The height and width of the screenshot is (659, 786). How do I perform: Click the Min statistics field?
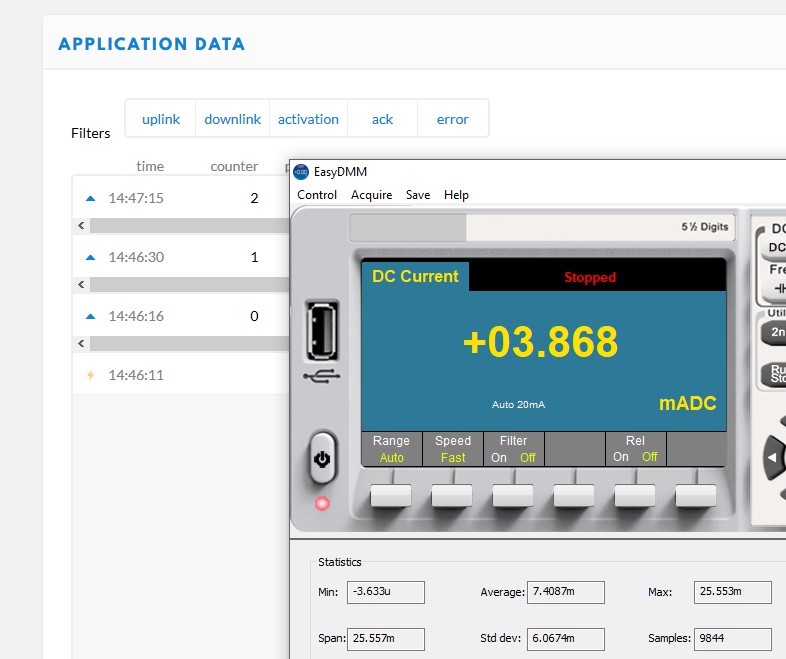[385, 592]
